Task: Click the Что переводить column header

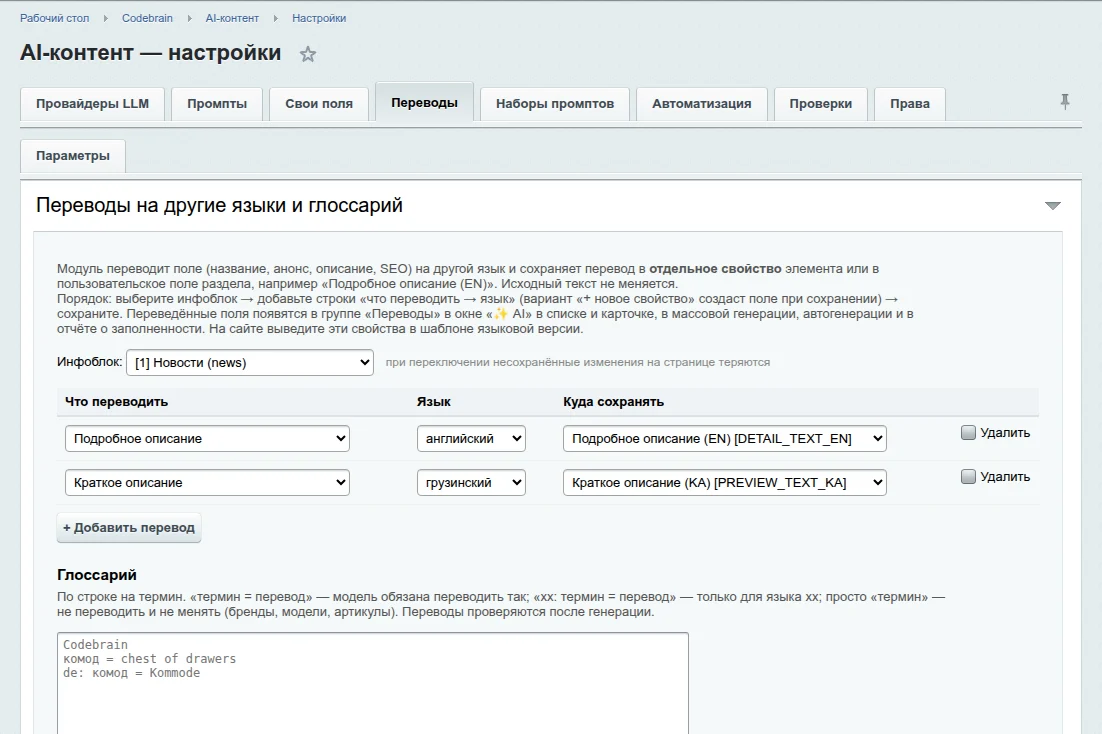Action: [x=117, y=402]
